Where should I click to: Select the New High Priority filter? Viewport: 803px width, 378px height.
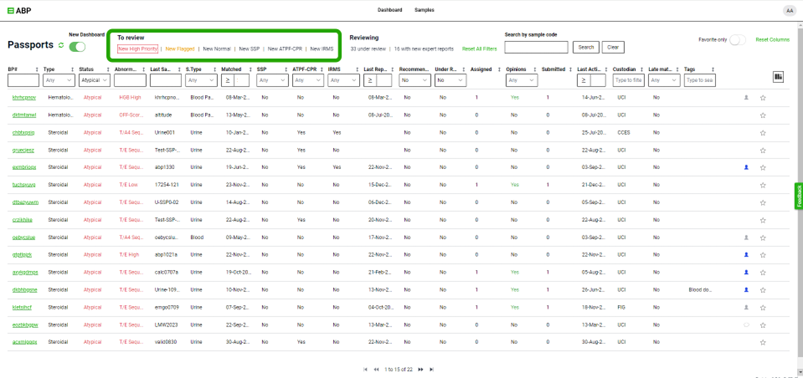coord(138,49)
